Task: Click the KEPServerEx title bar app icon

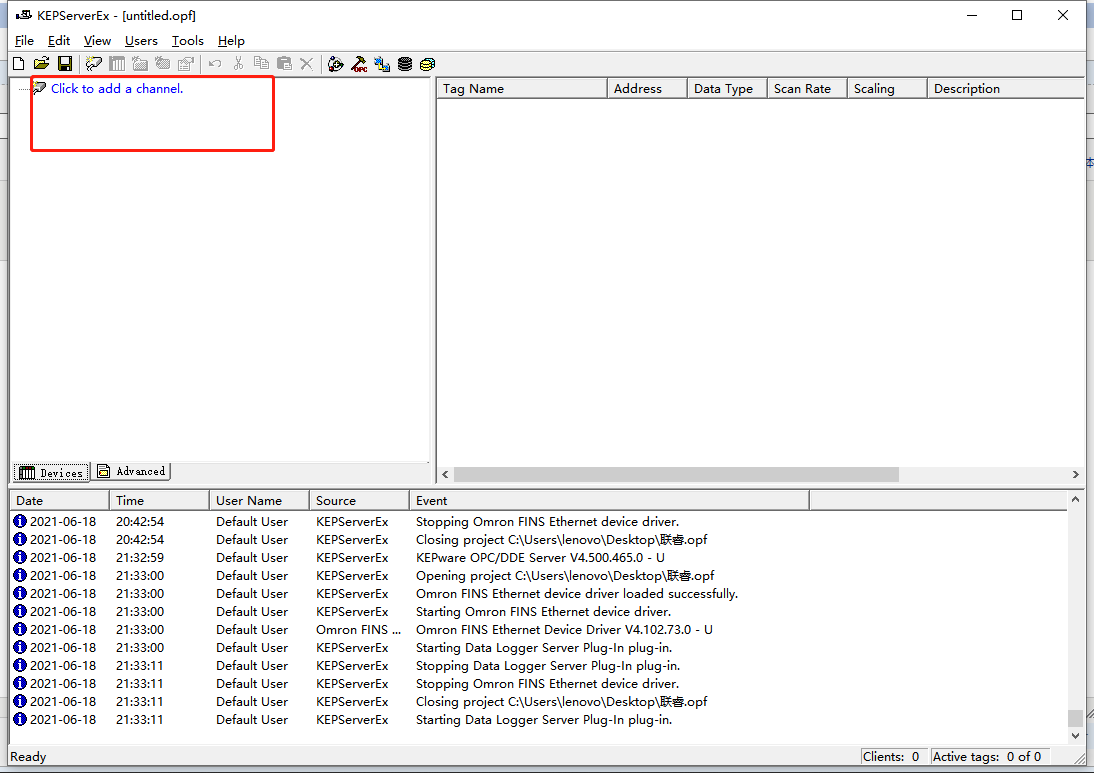Action: tap(24, 15)
